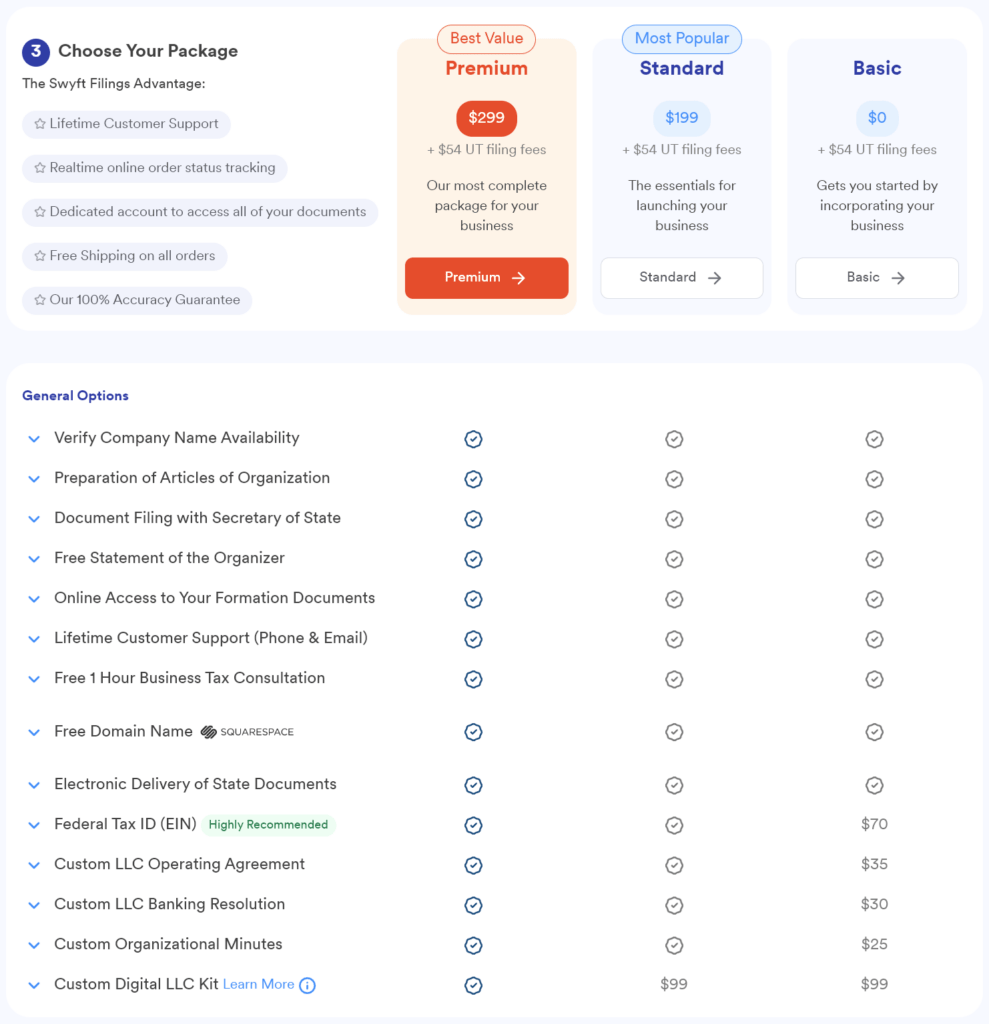This screenshot has width=989, height=1024.
Task: Click the Basic checkmark for Free Domain Name
Action: [x=874, y=731]
